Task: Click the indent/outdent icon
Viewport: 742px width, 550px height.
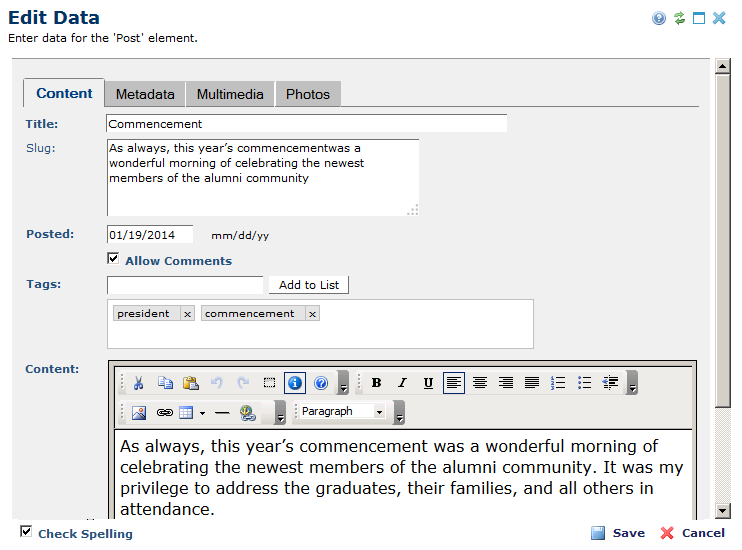Action: (610, 383)
